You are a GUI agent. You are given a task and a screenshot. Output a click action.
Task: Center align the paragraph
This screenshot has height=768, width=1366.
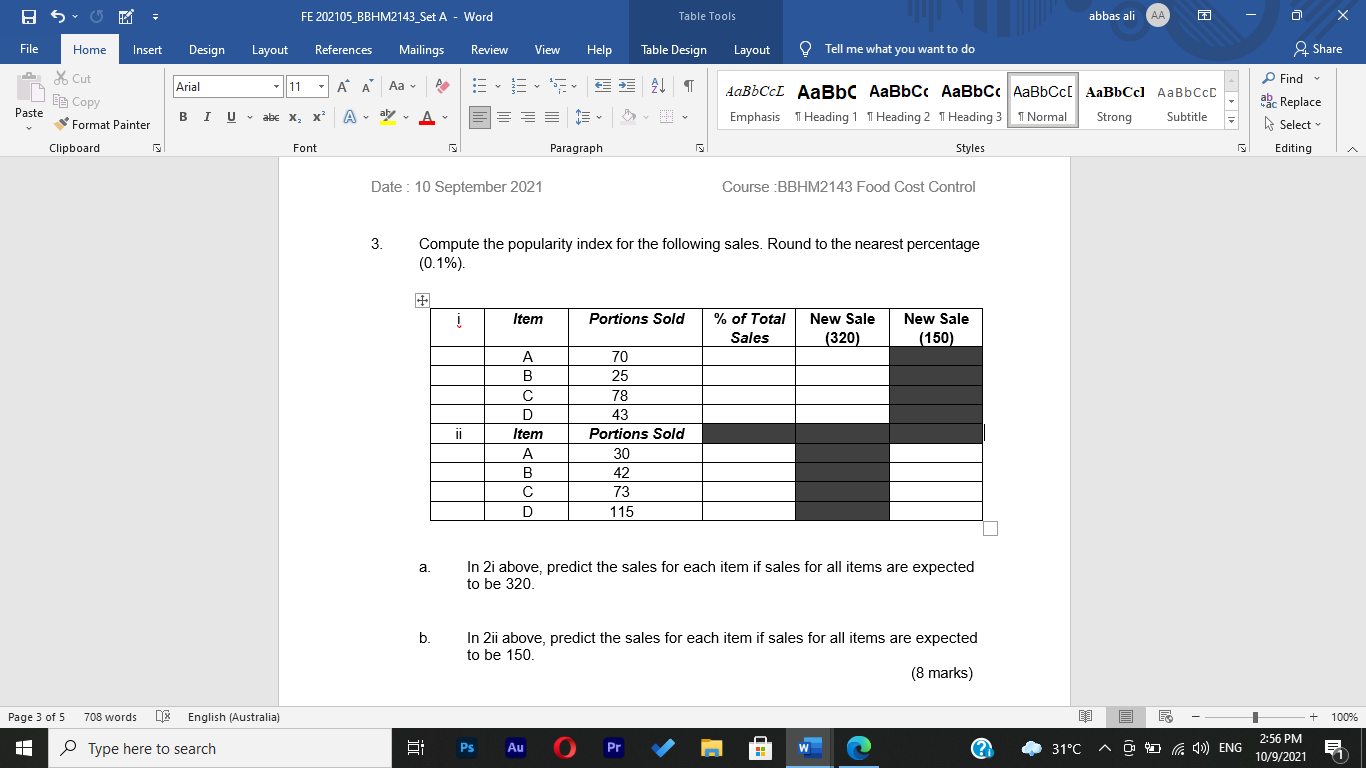(504, 117)
